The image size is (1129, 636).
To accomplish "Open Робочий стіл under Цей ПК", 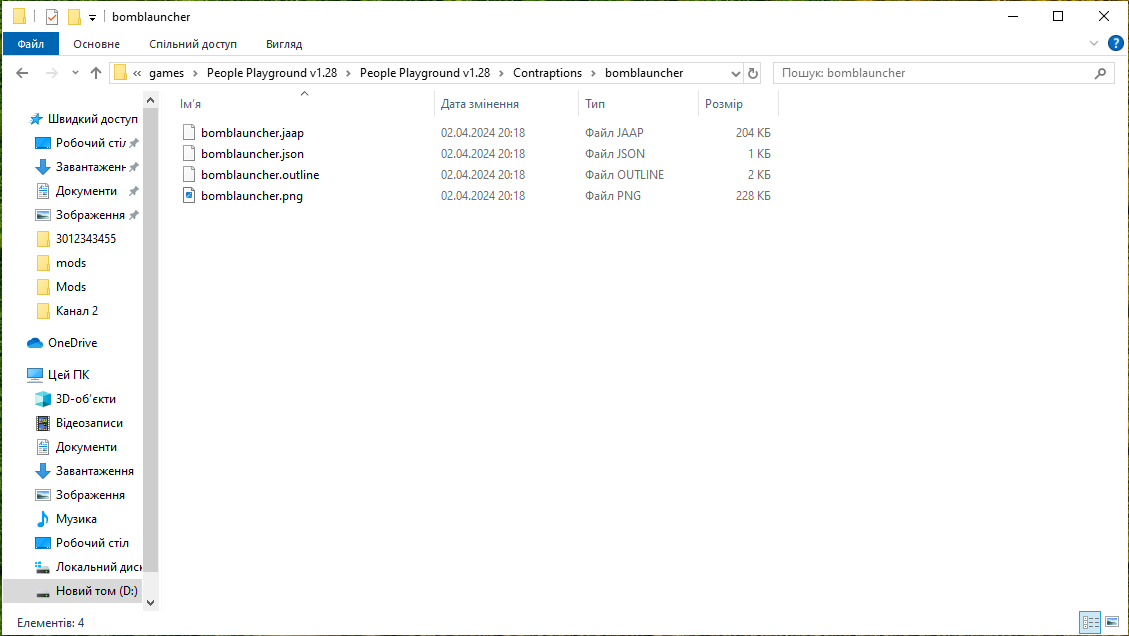I will [x=92, y=542].
